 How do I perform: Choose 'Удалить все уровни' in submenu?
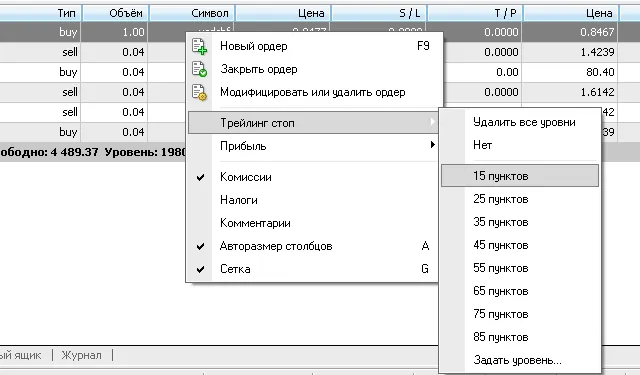click(x=520, y=122)
